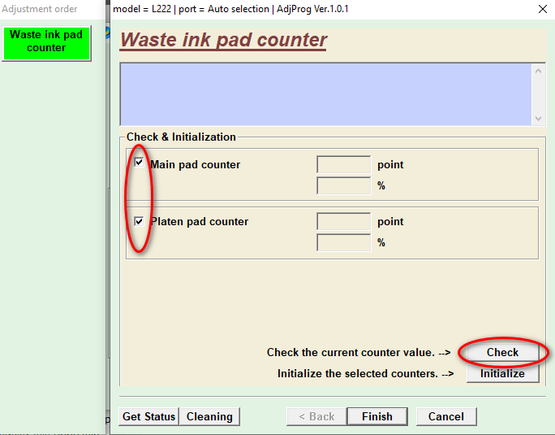Click the Initialize button
555x435 pixels.
pos(502,373)
